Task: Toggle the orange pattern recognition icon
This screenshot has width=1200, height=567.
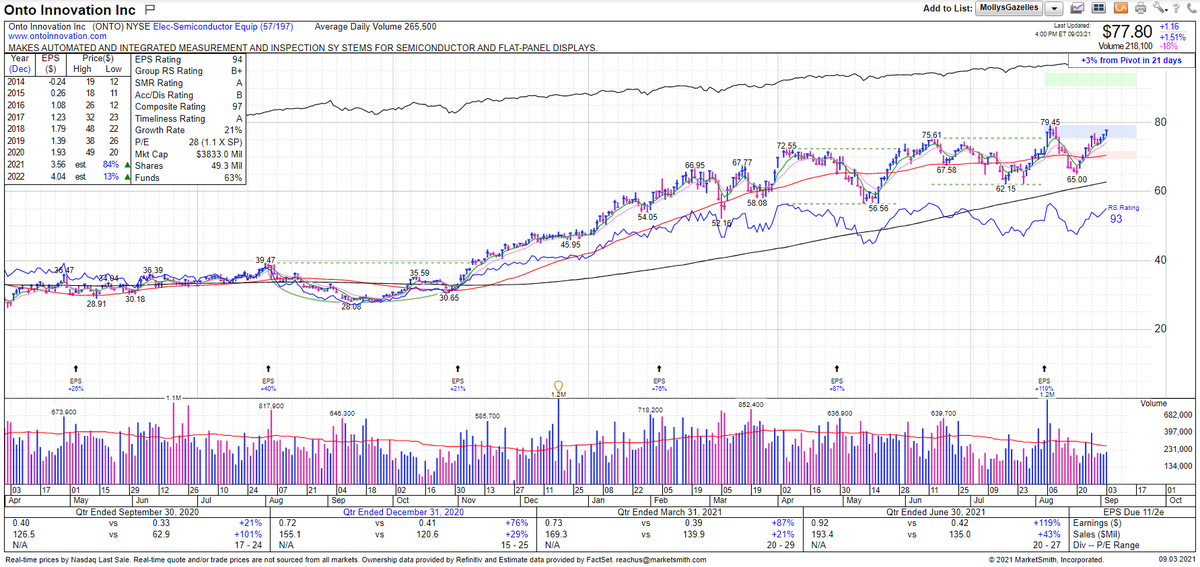Action: [x=1120, y=8]
